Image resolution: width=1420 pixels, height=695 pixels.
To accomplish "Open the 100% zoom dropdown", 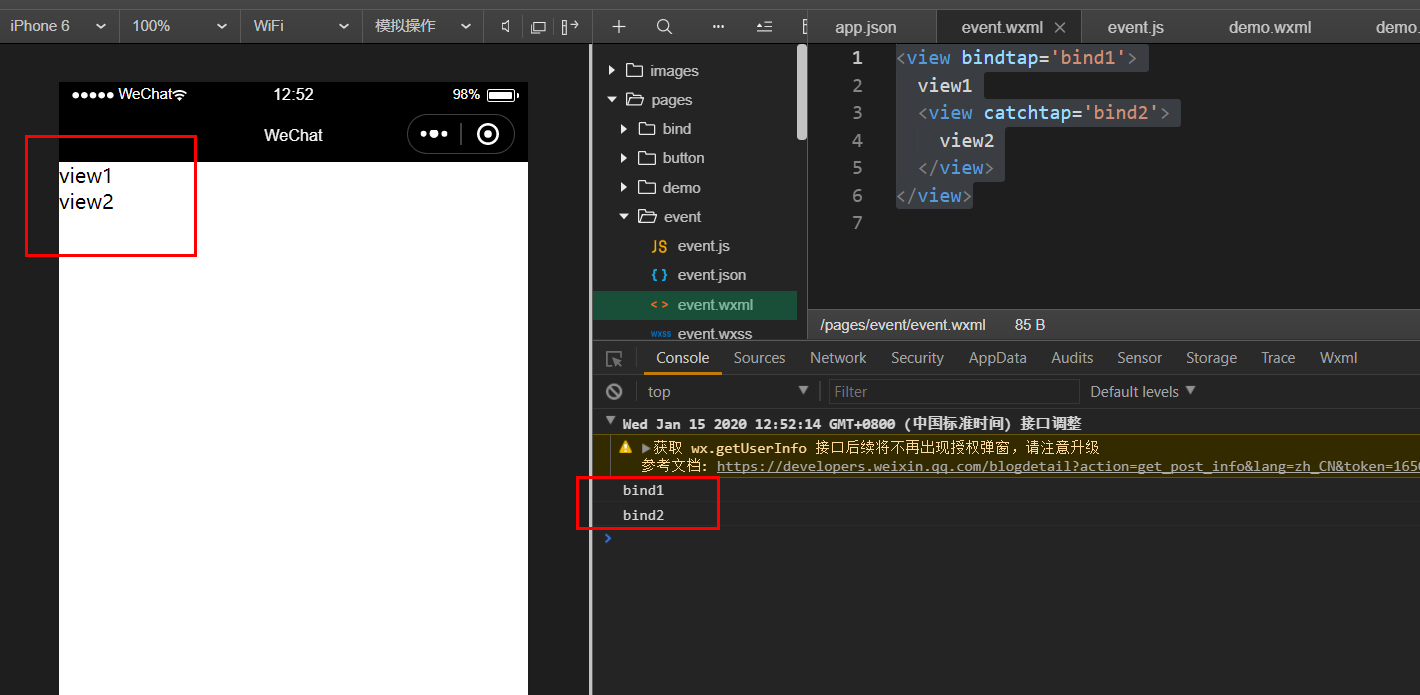I will [180, 26].
